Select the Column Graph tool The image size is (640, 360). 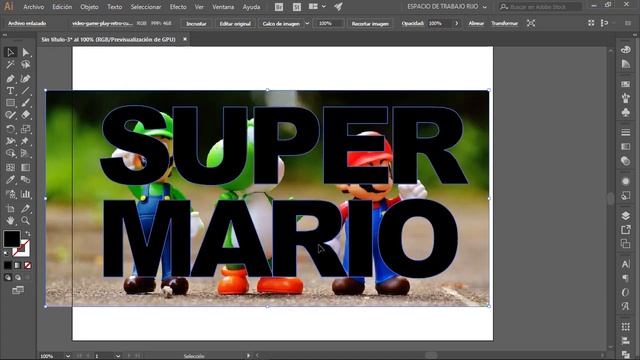[x=26, y=194]
